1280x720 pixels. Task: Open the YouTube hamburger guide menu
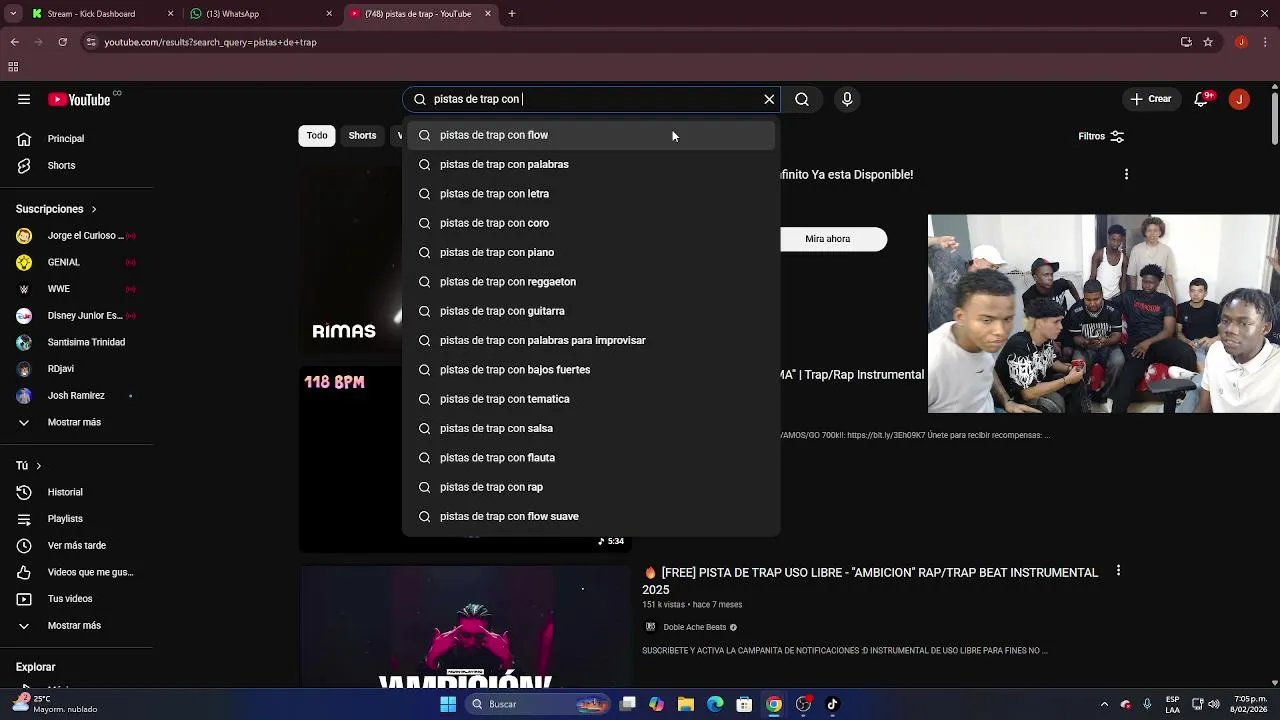click(24, 99)
